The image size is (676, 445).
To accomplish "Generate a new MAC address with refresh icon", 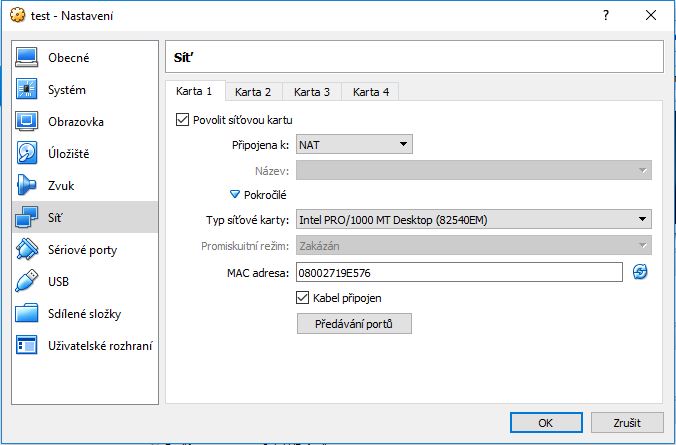I will [x=640, y=272].
